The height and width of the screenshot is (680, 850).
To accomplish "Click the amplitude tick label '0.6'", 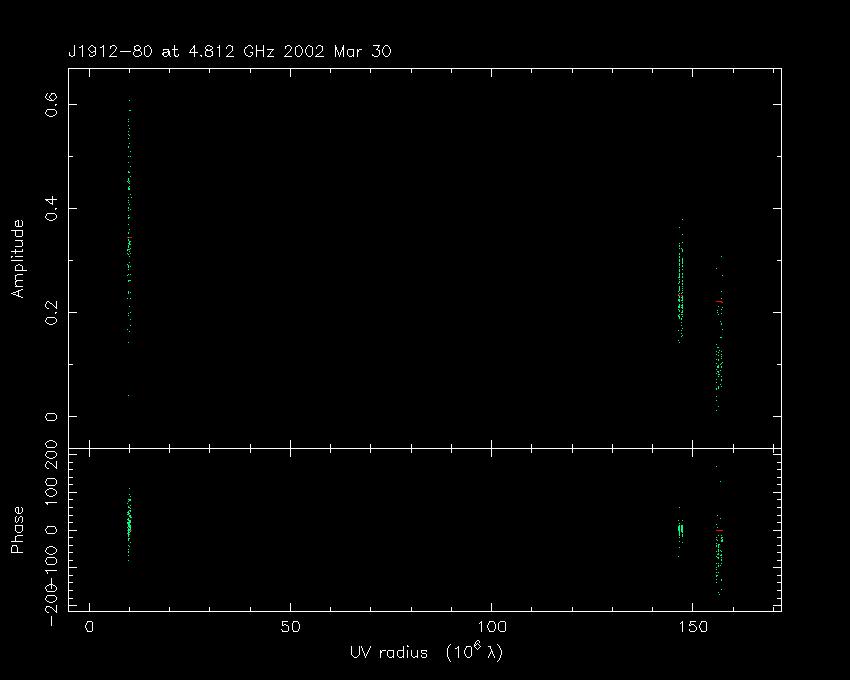I will coord(51,104).
